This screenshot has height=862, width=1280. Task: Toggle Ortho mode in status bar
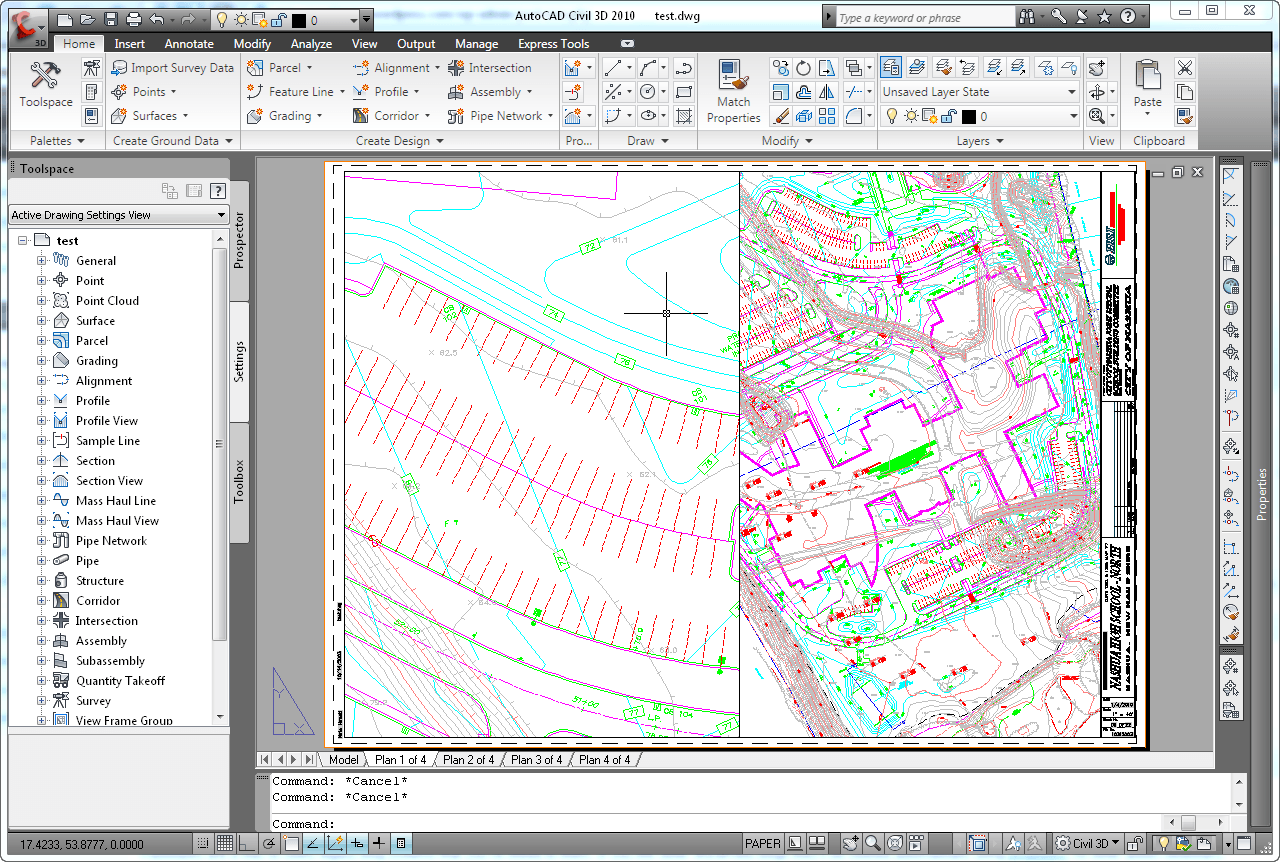(247, 843)
